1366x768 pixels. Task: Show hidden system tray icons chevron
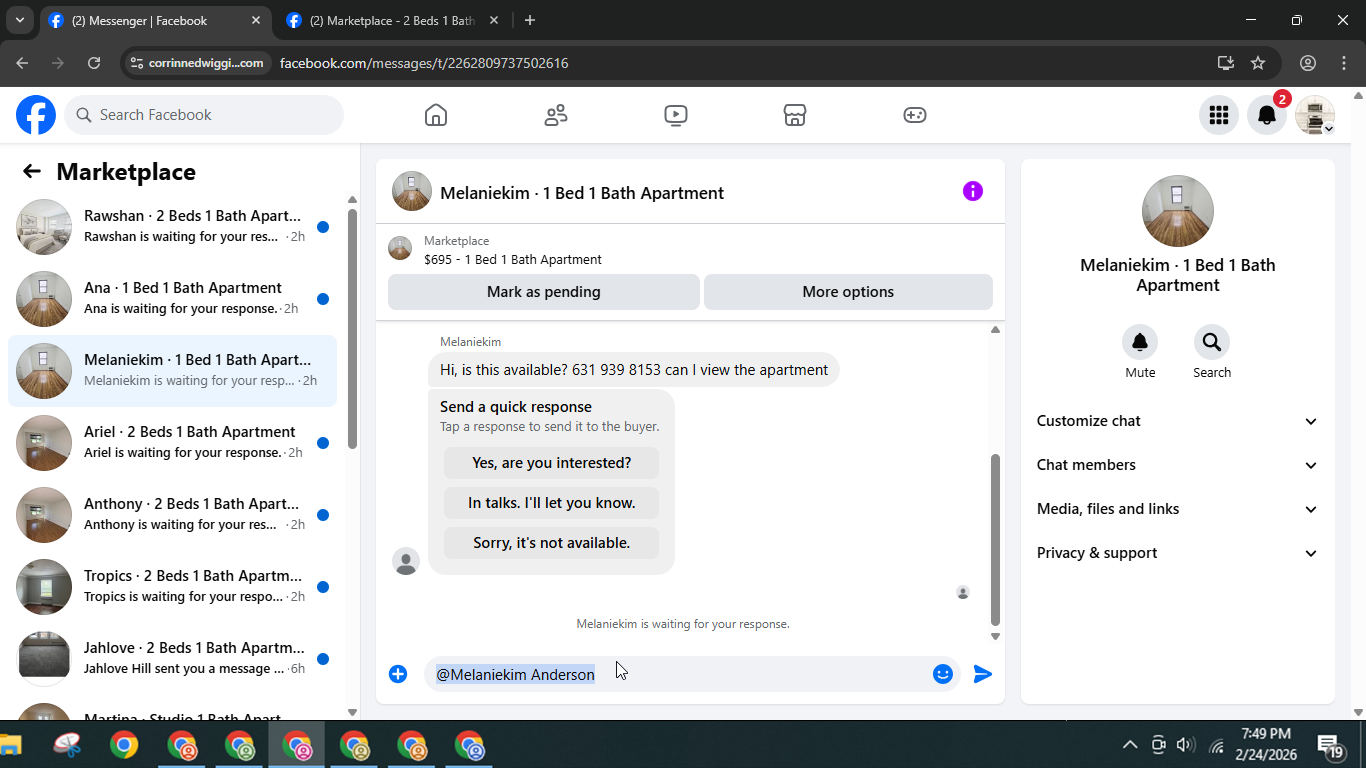pyautogui.click(x=1130, y=745)
